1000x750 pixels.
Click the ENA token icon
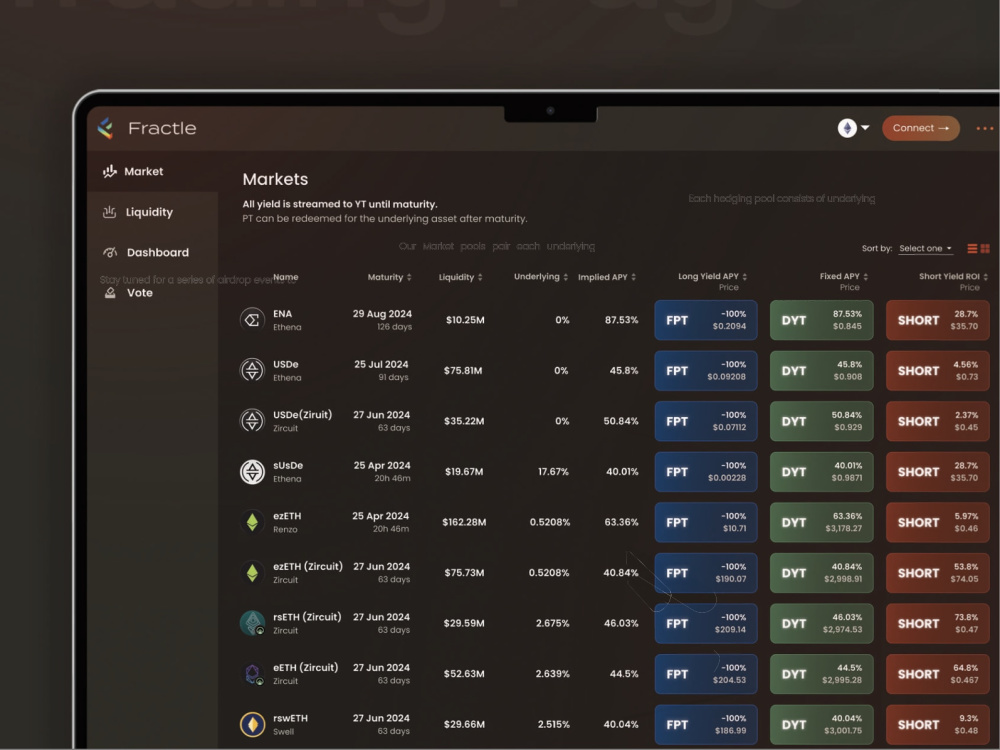(252, 320)
